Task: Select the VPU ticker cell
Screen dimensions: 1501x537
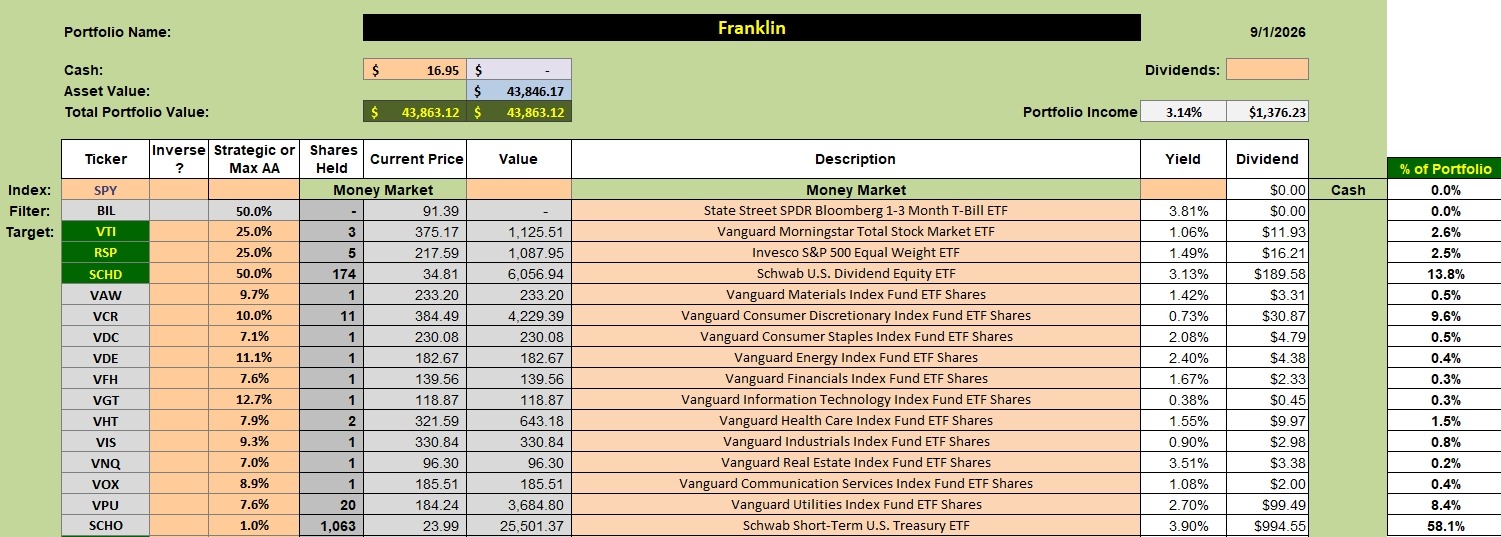Action: [x=105, y=505]
